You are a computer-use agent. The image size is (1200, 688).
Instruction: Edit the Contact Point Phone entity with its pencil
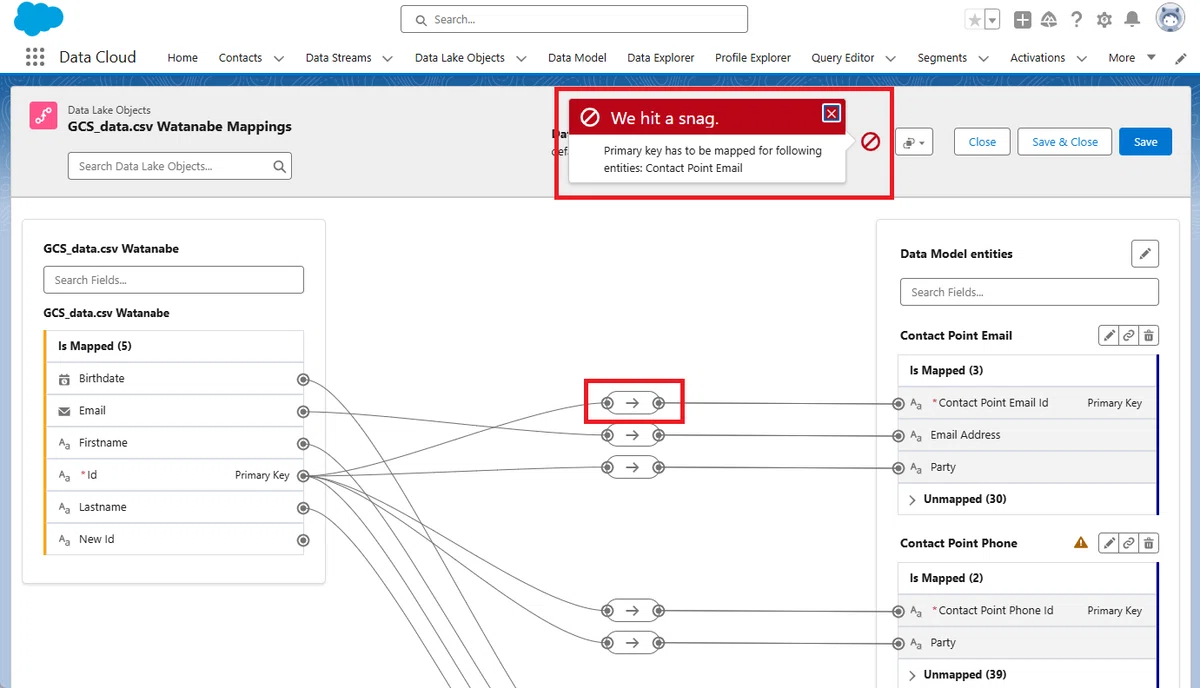1108,543
